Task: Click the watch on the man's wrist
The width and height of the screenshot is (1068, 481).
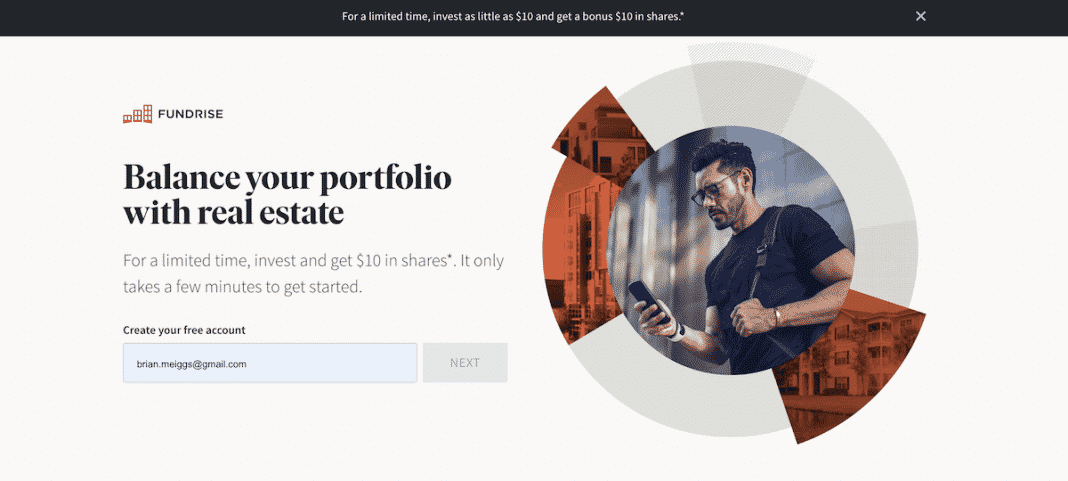Action: [676, 333]
